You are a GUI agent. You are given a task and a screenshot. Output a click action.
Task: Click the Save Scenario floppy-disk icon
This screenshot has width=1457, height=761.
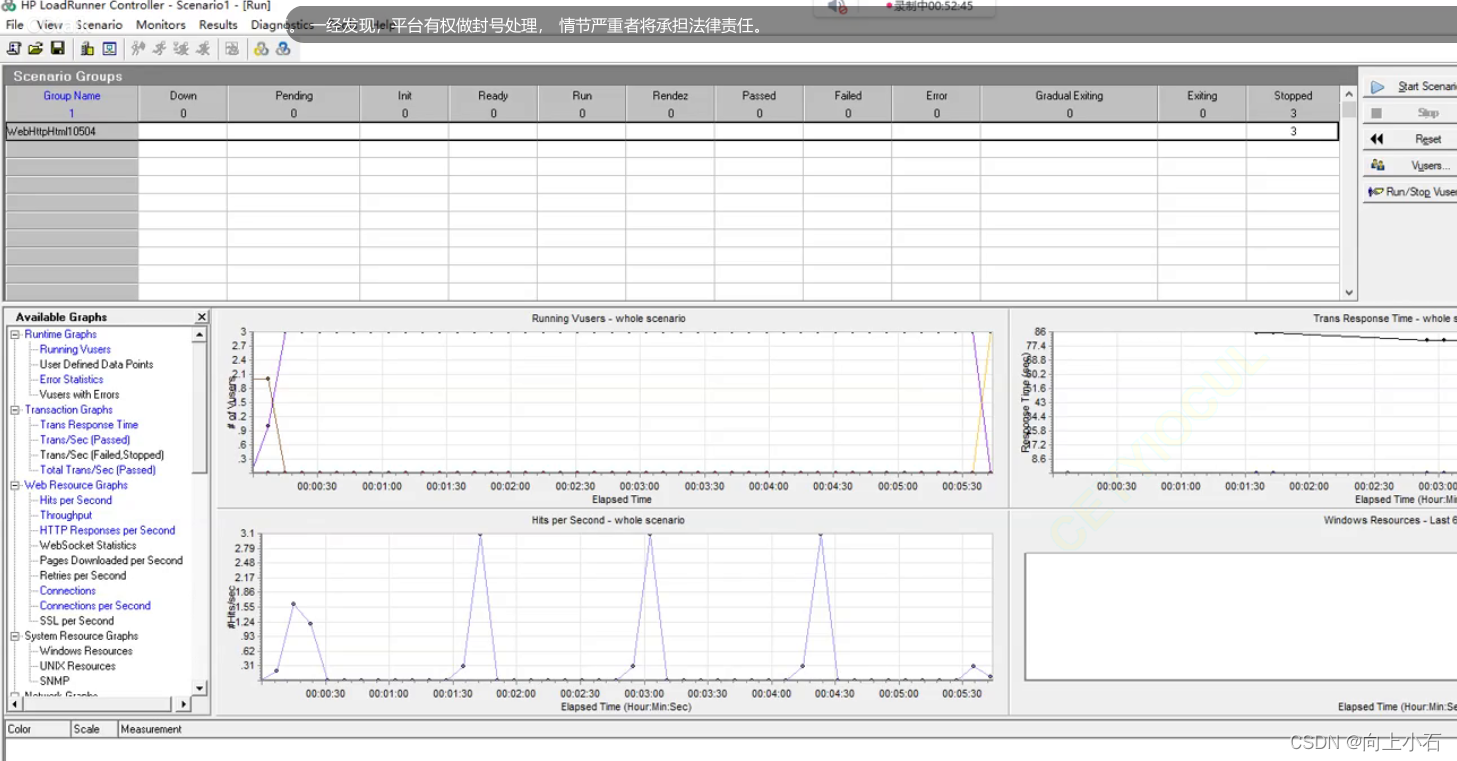(x=58, y=48)
